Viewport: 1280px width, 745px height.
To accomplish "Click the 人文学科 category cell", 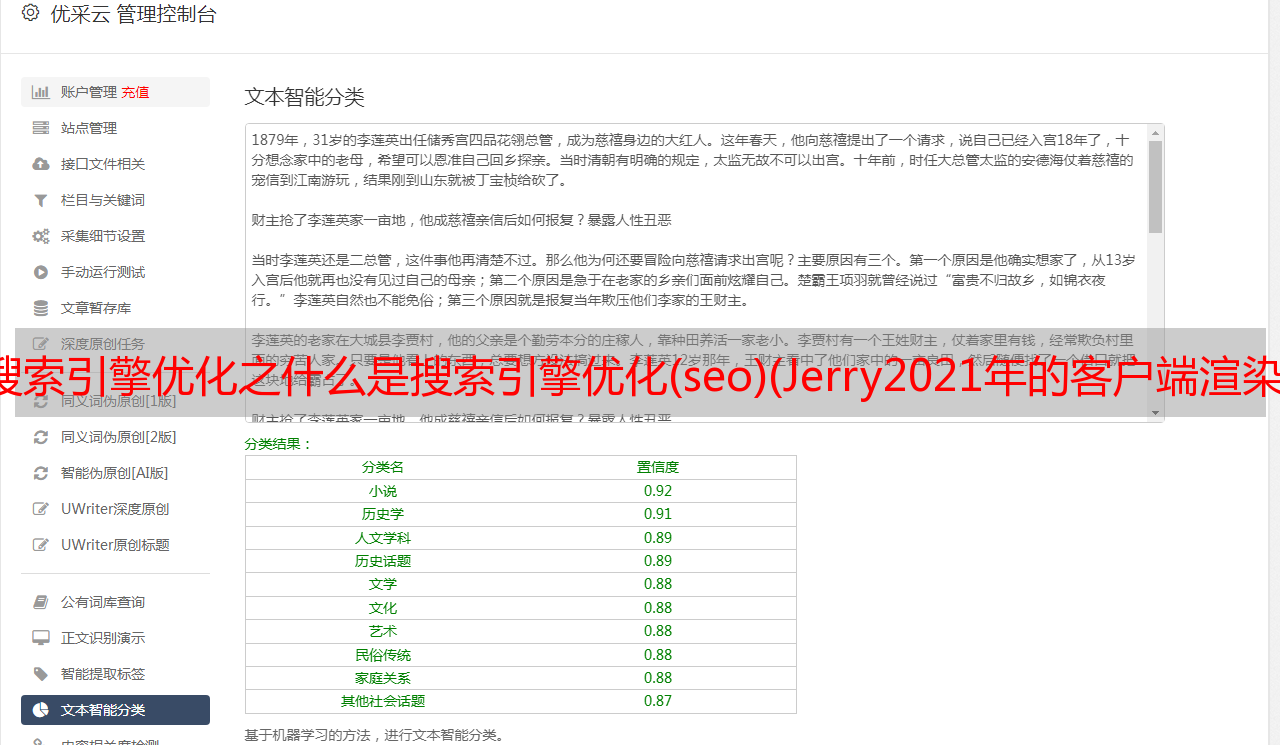I will 383,538.
